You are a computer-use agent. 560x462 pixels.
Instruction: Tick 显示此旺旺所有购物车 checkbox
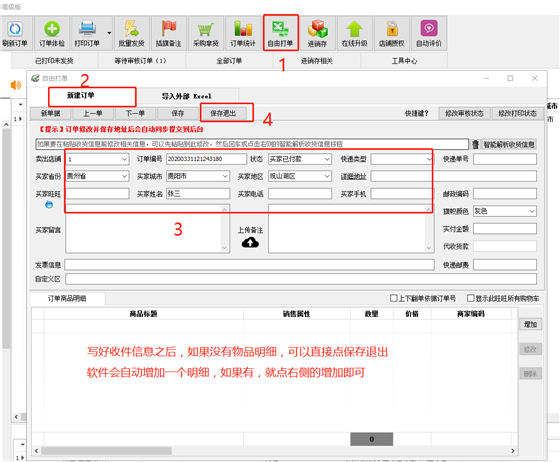click(471, 298)
